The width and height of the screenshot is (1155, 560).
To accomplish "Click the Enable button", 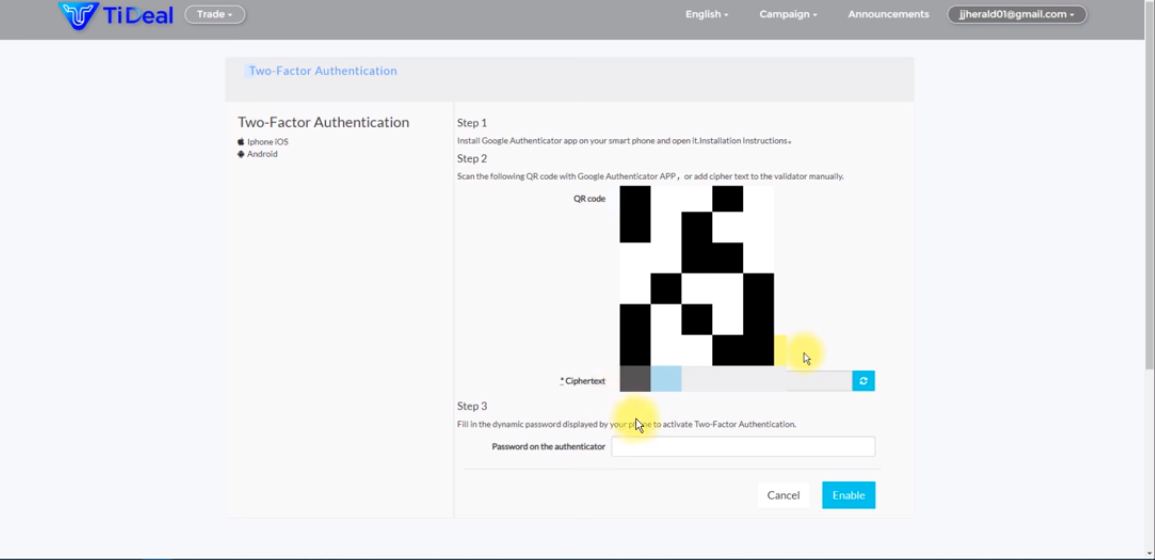I will tap(849, 495).
